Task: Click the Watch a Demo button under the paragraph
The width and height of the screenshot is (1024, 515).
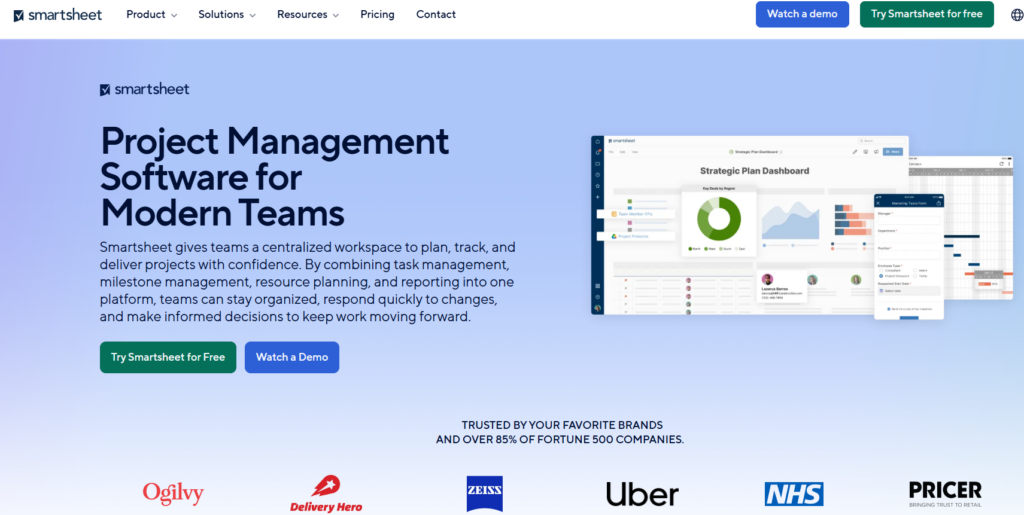Action: [x=292, y=357]
